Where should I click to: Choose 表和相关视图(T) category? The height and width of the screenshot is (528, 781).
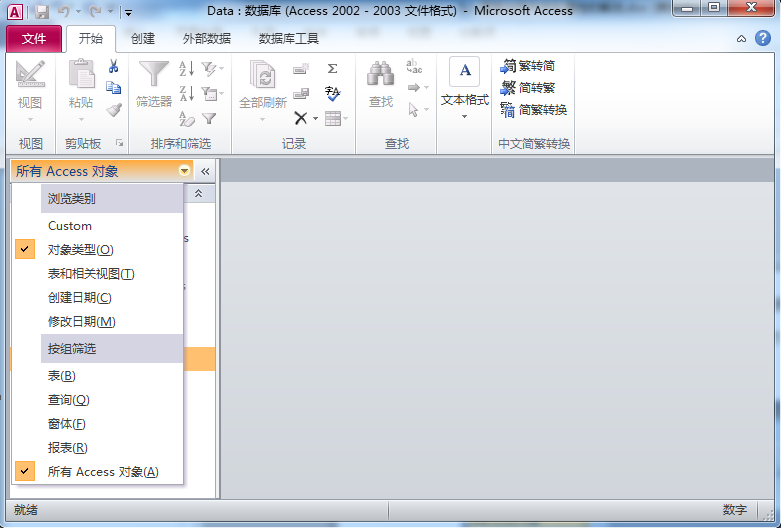pos(98,273)
